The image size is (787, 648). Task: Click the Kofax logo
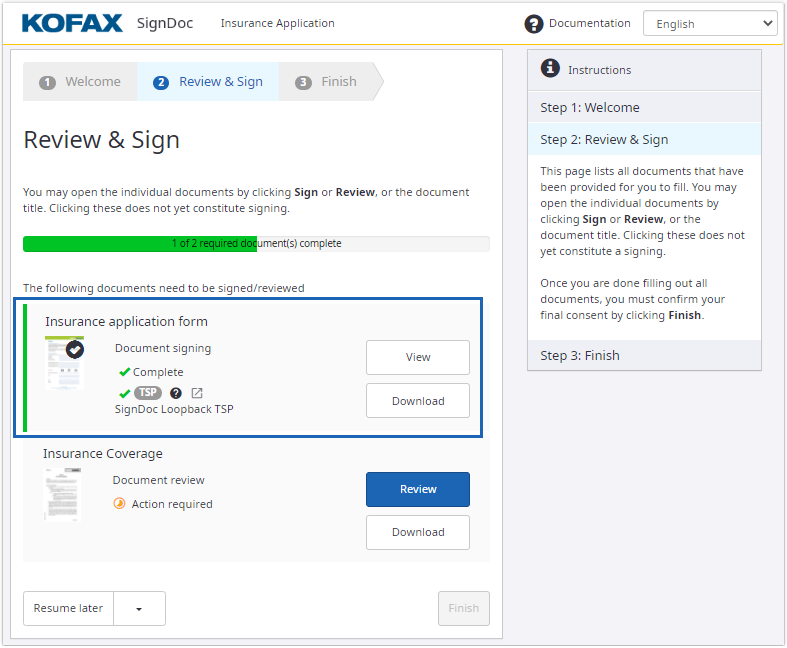(x=72, y=23)
